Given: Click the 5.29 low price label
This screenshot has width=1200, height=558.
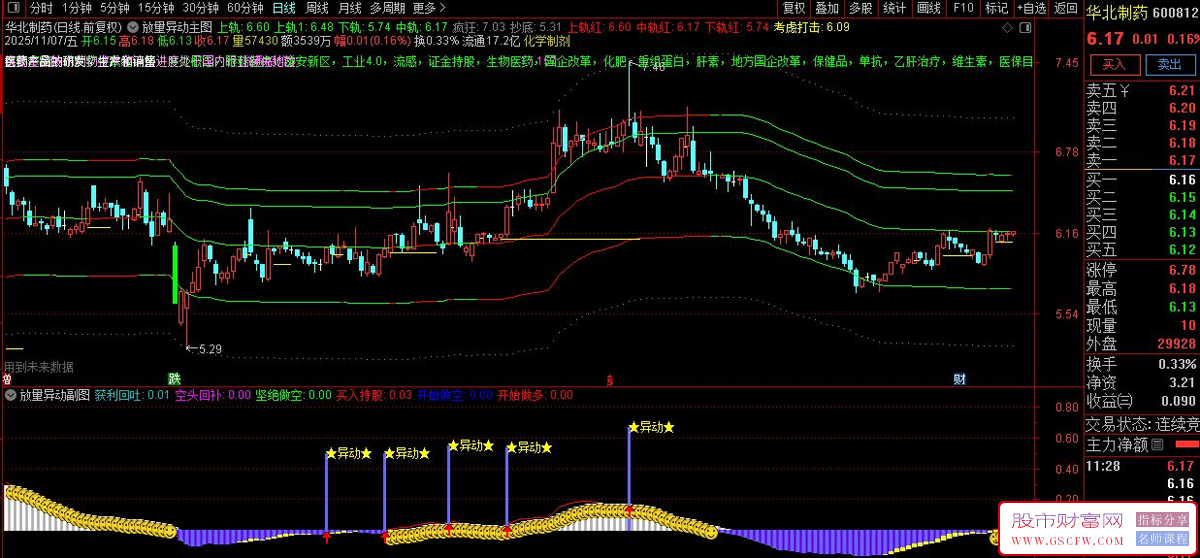Looking at the screenshot, I should [204, 349].
